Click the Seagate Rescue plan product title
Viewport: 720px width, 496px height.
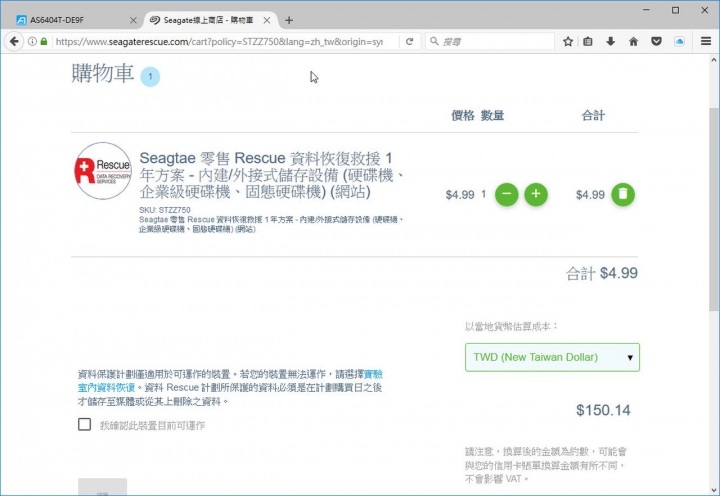click(x=272, y=175)
